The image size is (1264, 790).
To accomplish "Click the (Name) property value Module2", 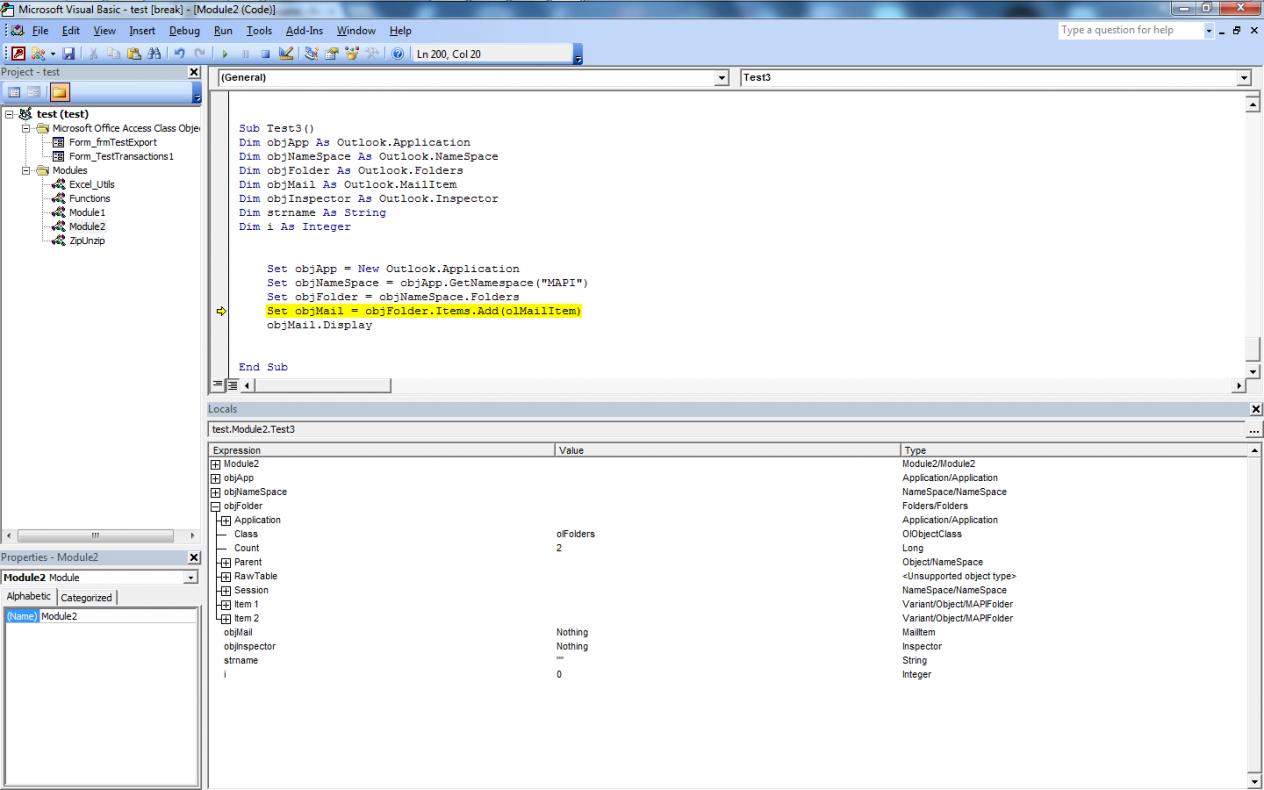I will pos(118,616).
